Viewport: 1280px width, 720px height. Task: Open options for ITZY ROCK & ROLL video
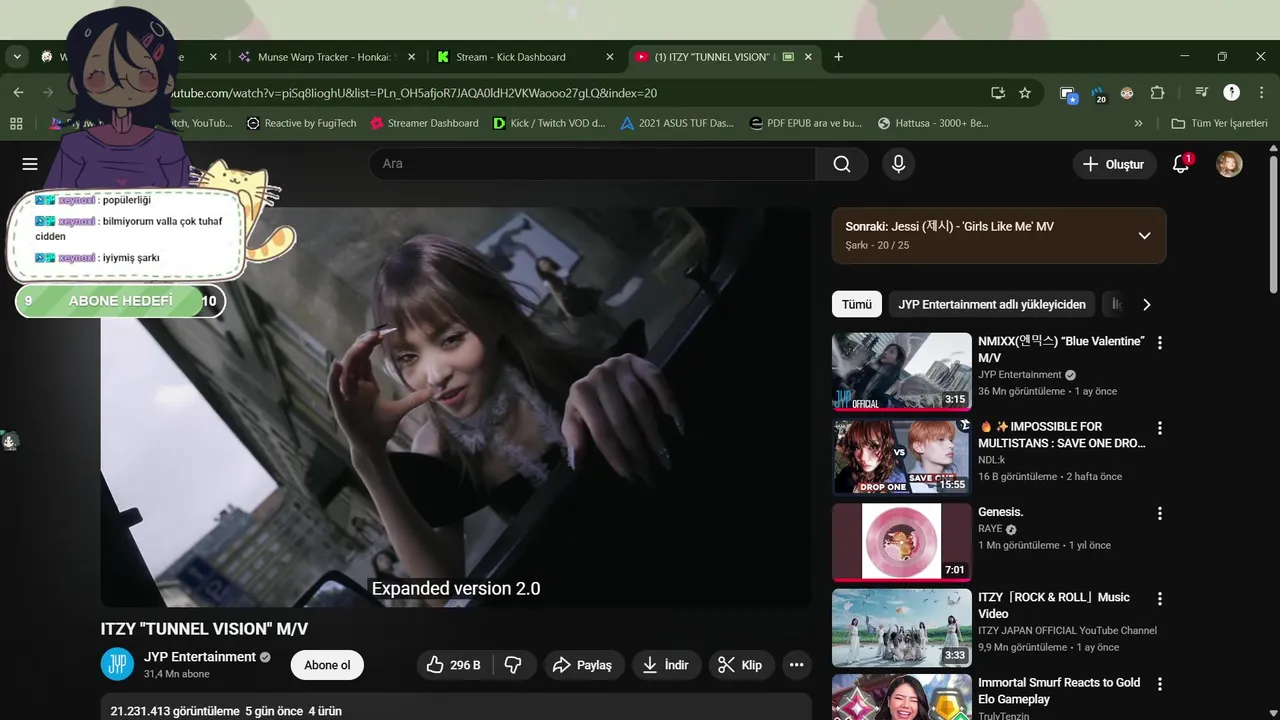[1160, 599]
